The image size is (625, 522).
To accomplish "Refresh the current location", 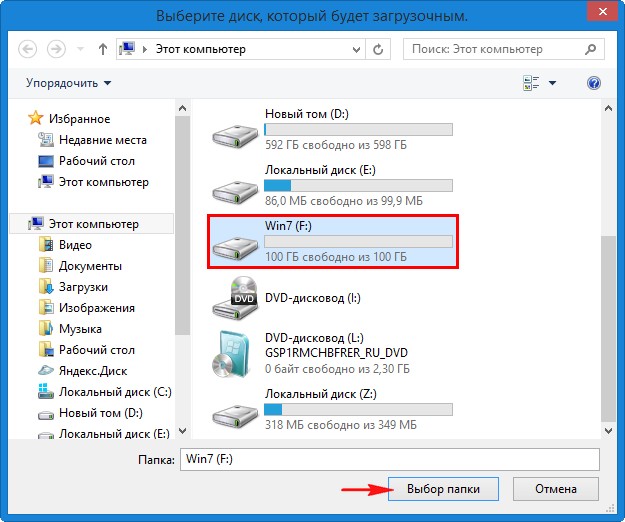I will (378, 49).
